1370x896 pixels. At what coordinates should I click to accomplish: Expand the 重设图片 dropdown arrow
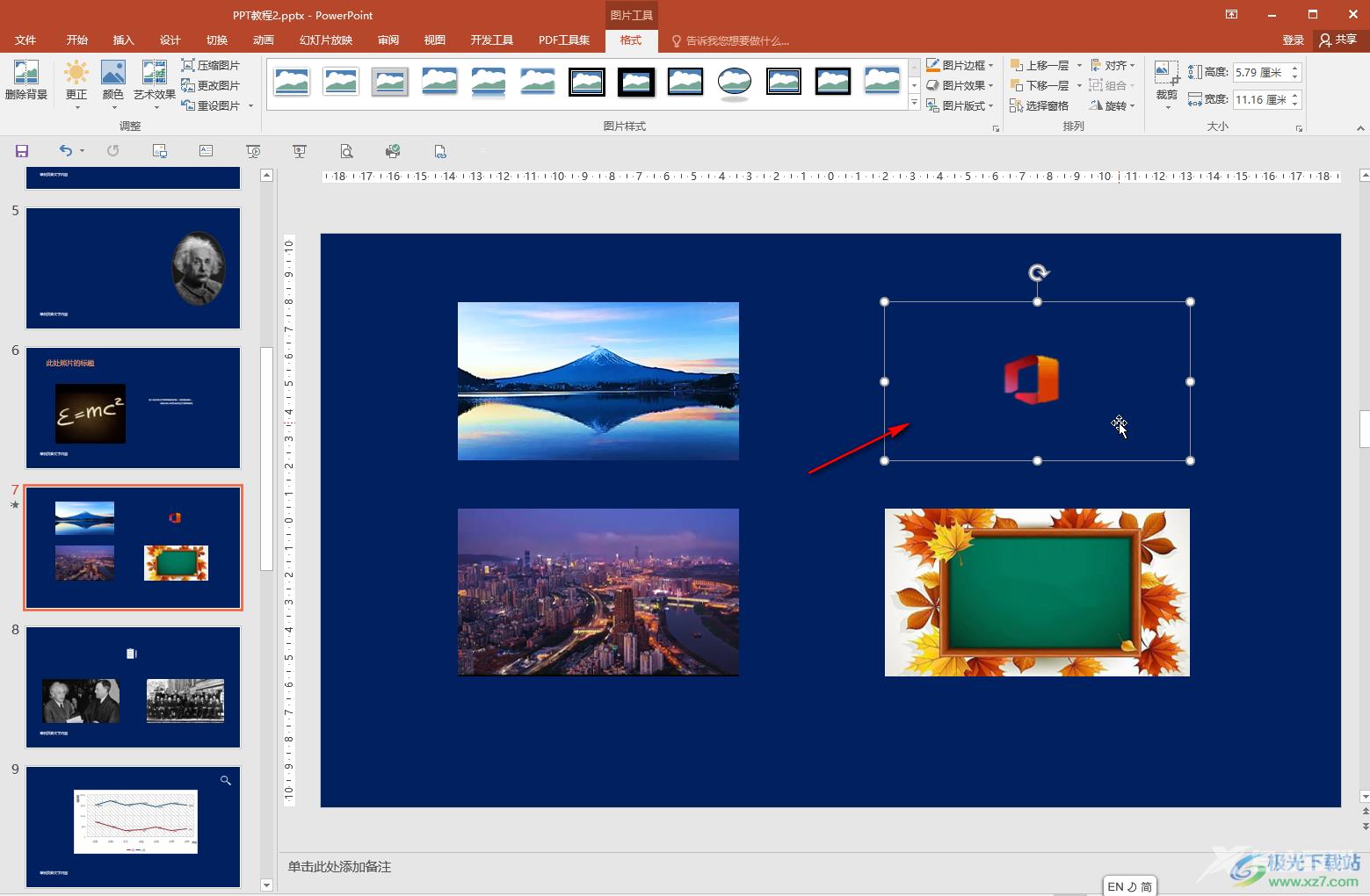click(x=251, y=106)
